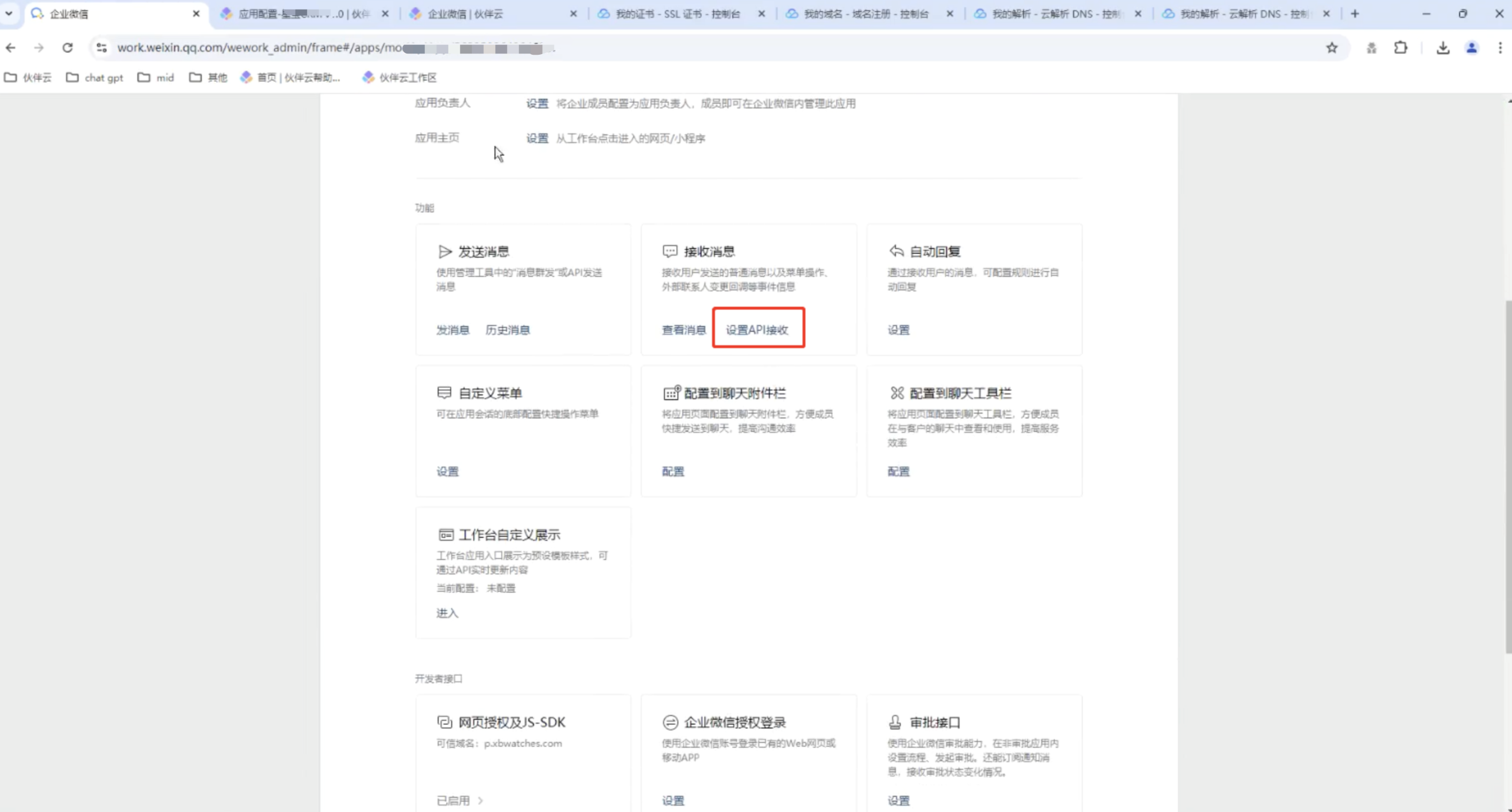
Task: Click the extension icon left of puzzle icon
Action: click(x=1371, y=48)
